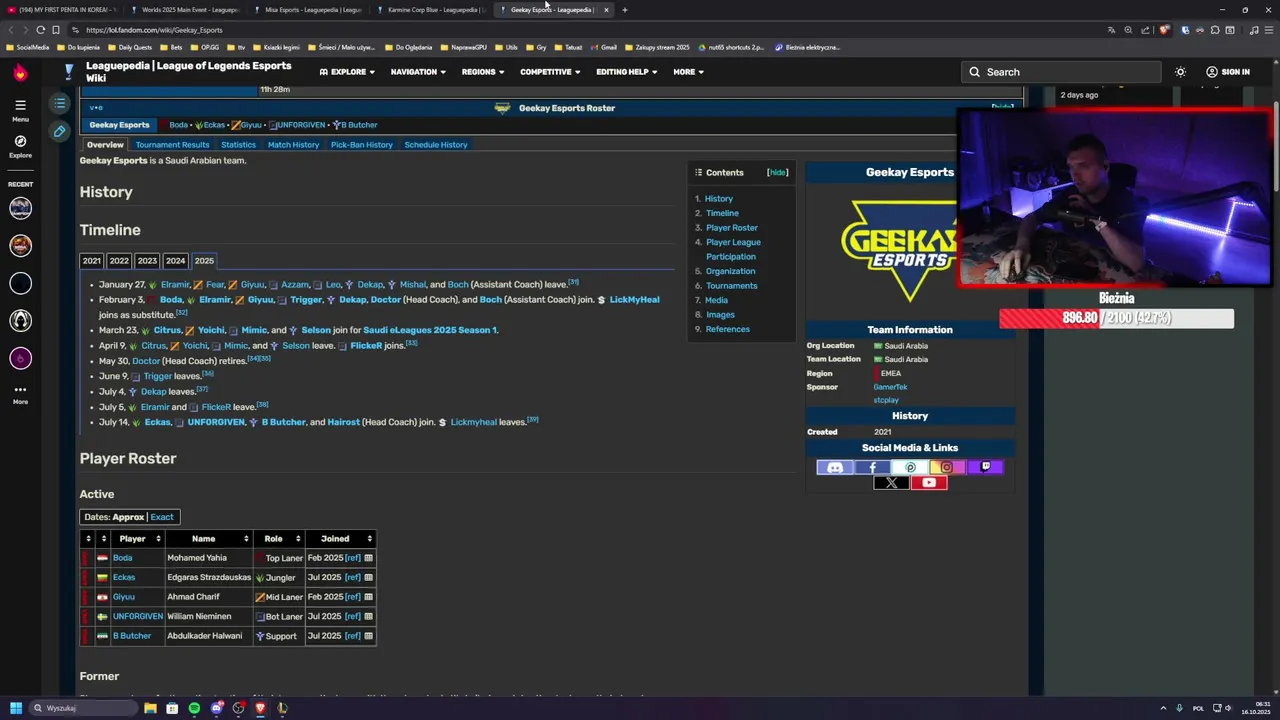Screen dimensions: 1280x720
Task: Open the Match History tab
Action: [x=293, y=145]
